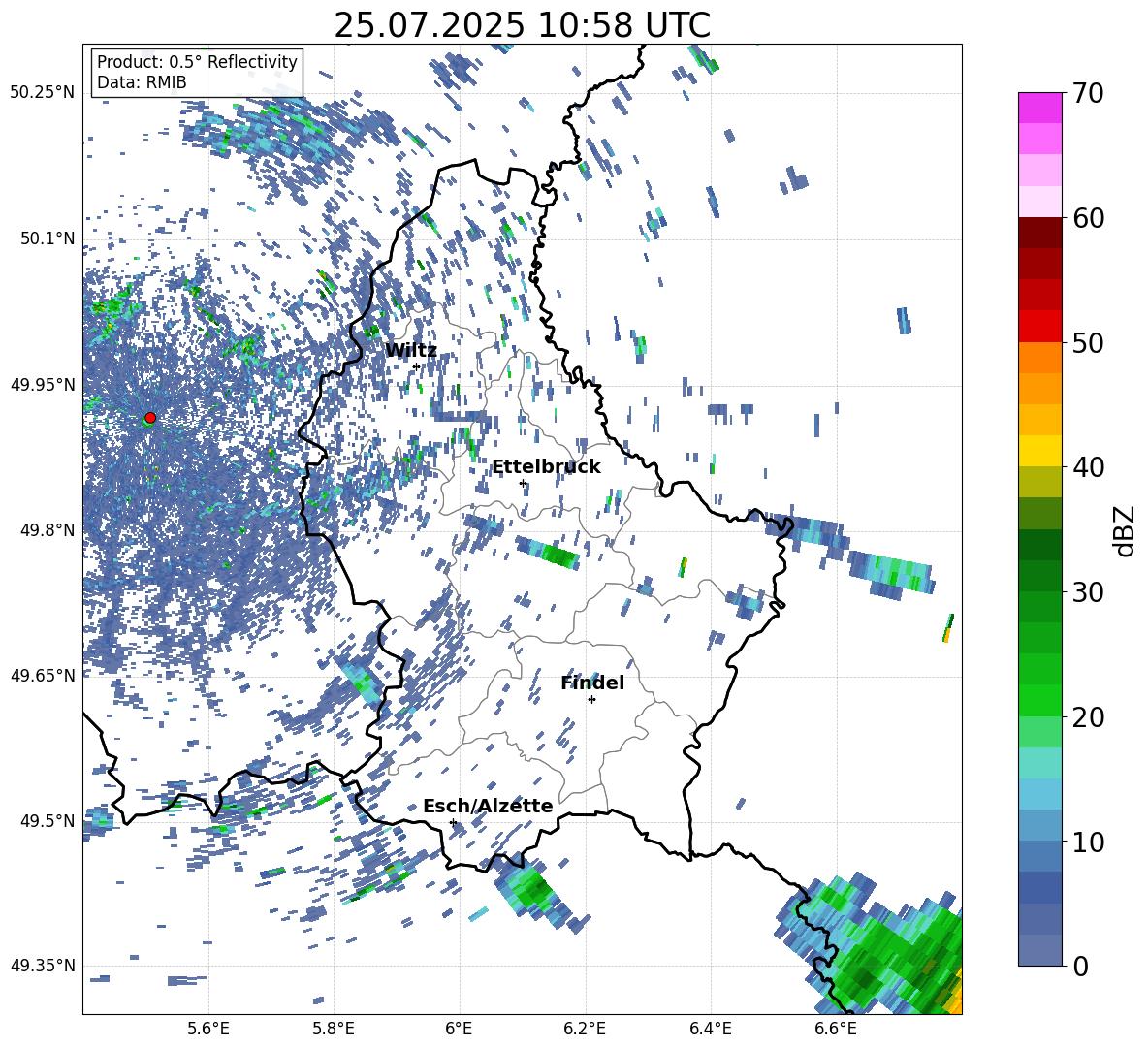1148x1048 pixels.
Task: Click the Esch/Alzette station cross marker
Action: 453,822
